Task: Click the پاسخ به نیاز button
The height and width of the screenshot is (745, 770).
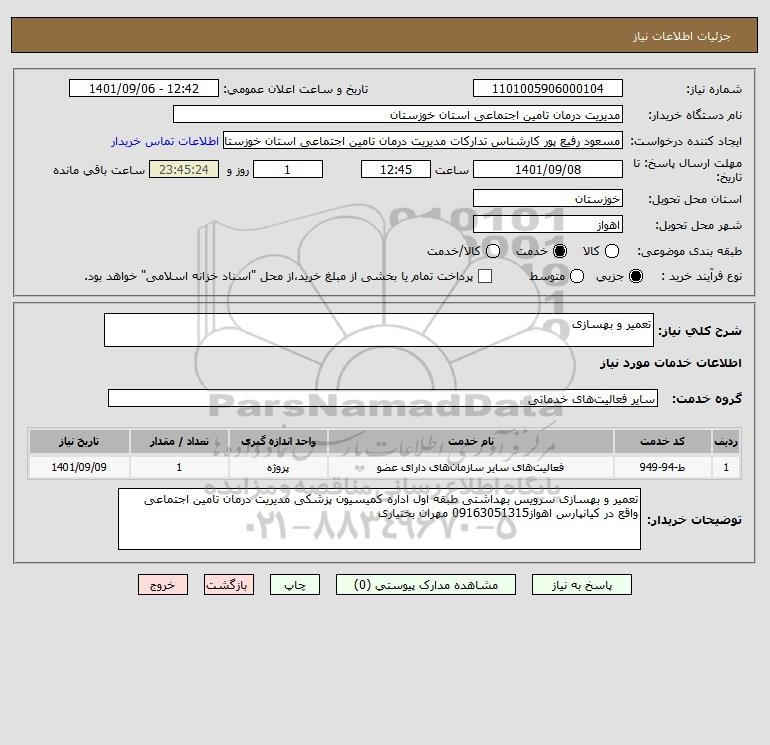Action: point(582,585)
